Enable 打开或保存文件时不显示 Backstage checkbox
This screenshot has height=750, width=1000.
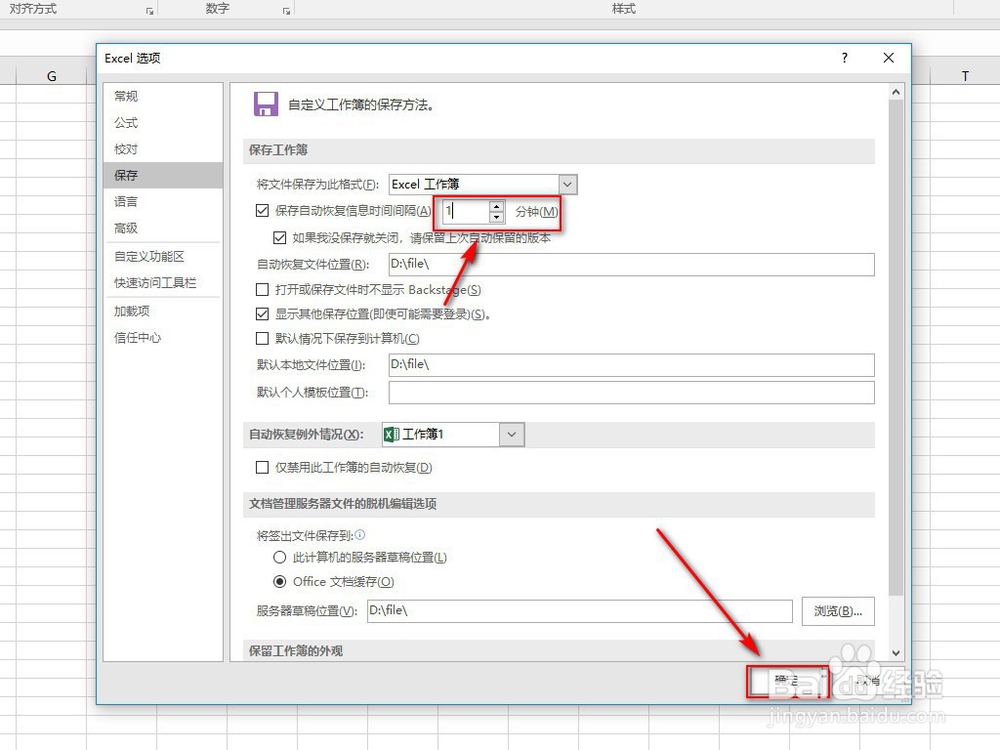[261, 290]
